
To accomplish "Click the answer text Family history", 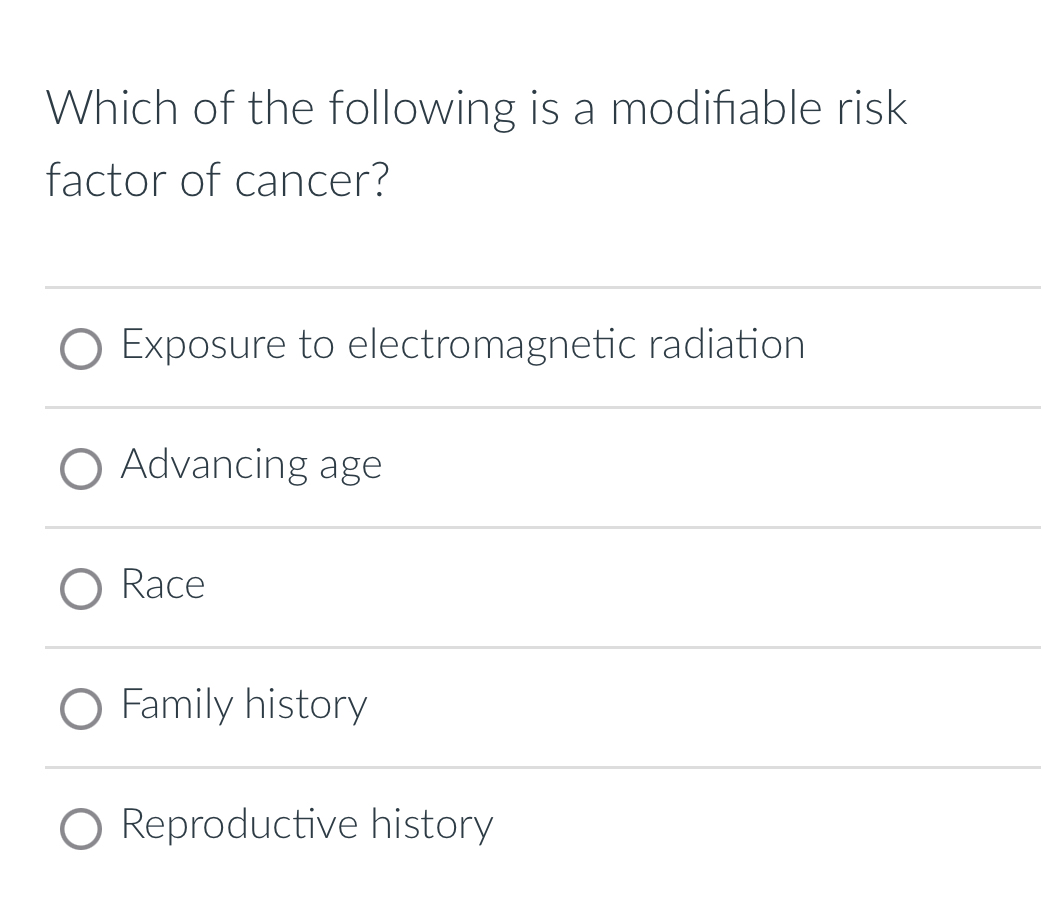I will pos(243,706).
